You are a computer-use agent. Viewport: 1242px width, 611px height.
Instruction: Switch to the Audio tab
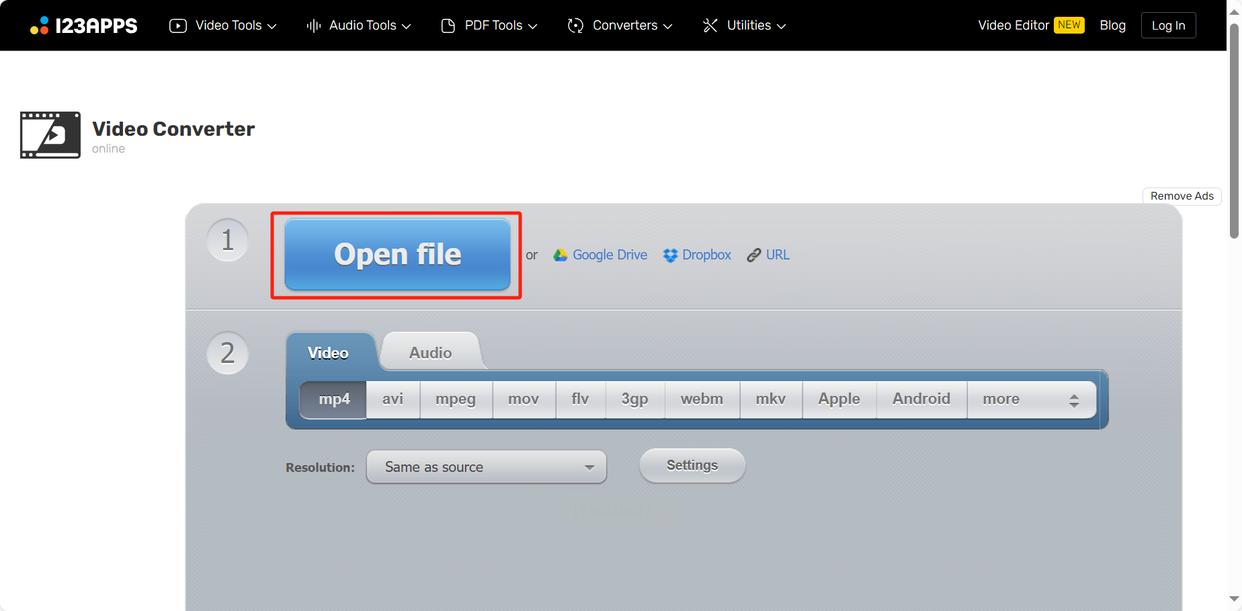pos(431,352)
